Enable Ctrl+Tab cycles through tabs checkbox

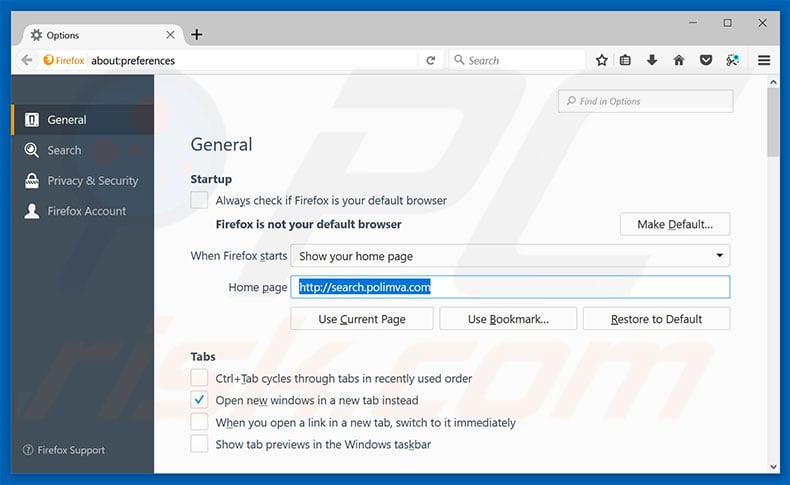click(x=199, y=378)
